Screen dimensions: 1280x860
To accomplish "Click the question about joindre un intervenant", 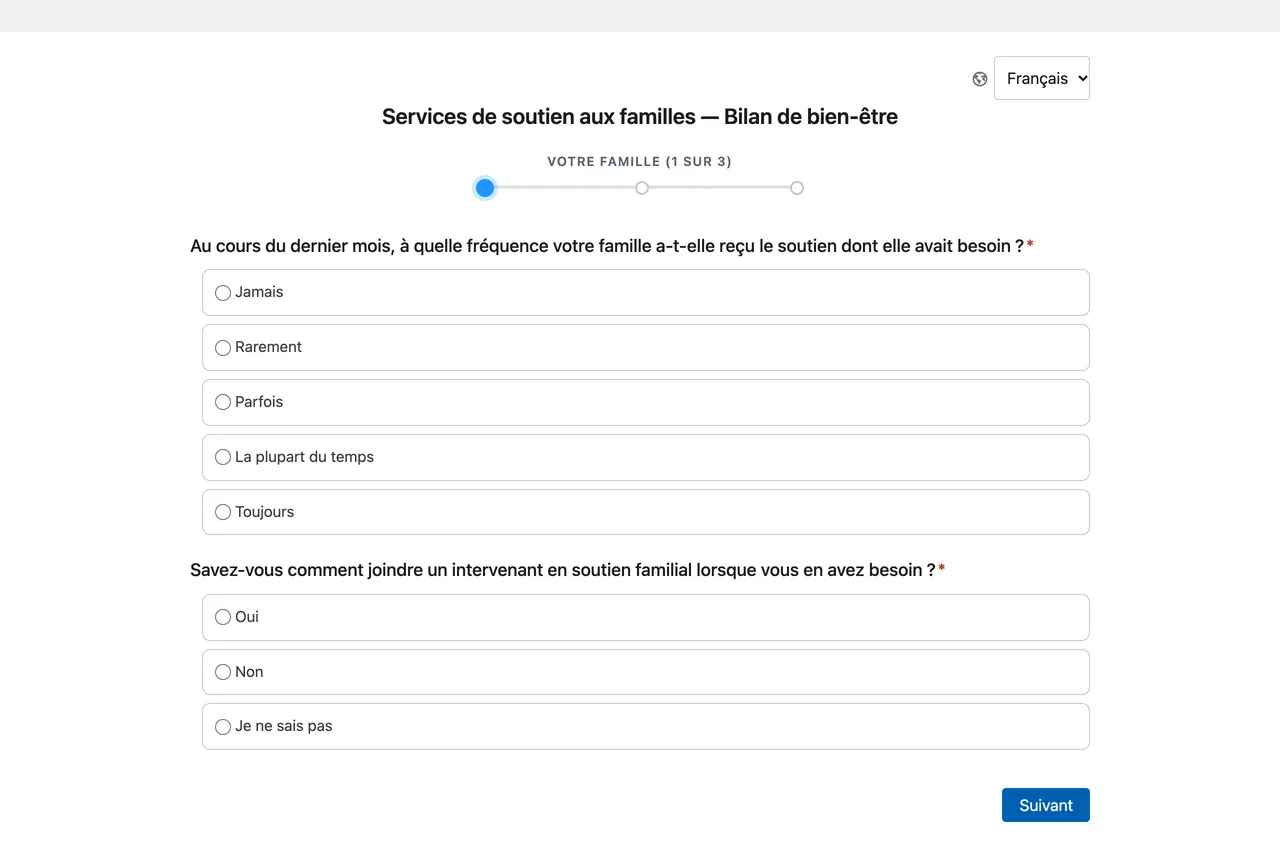I will [x=568, y=570].
